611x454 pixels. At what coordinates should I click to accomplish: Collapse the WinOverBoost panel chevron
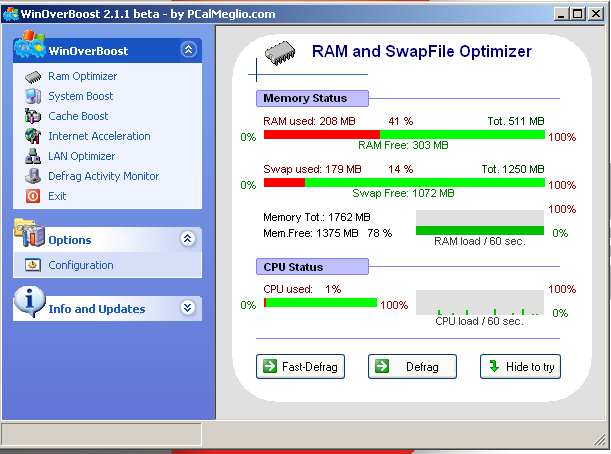coord(189,50)
